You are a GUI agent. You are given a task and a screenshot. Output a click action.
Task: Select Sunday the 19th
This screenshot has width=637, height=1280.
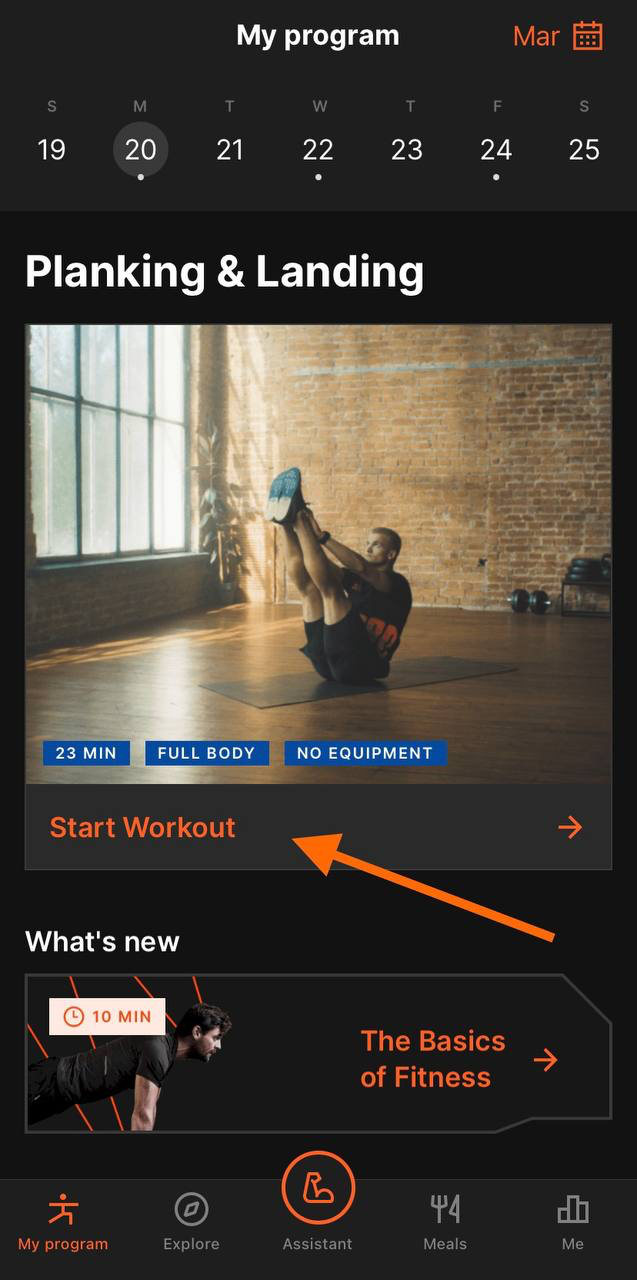51,150
